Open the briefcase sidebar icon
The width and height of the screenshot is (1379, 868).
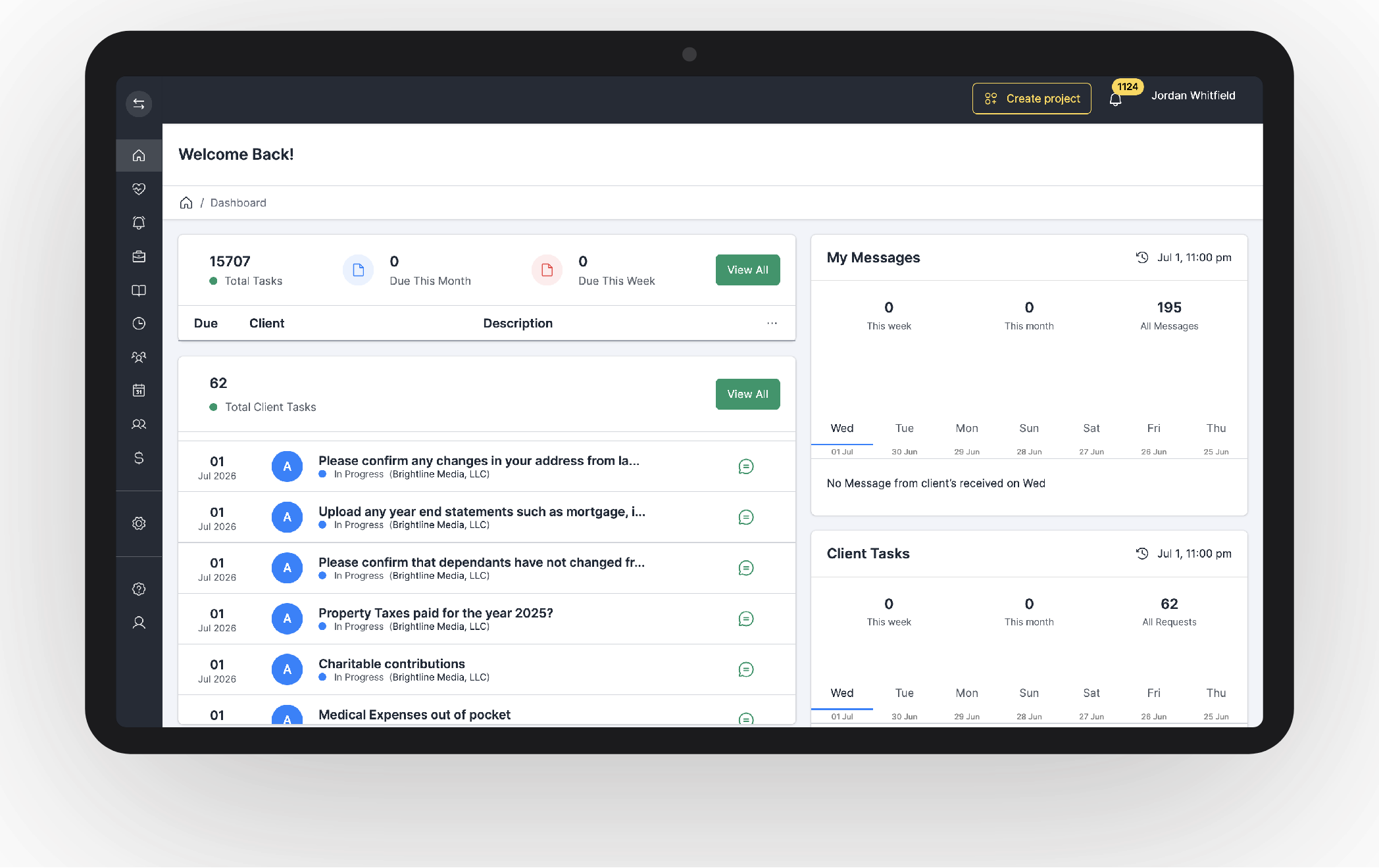pos(139,256)
